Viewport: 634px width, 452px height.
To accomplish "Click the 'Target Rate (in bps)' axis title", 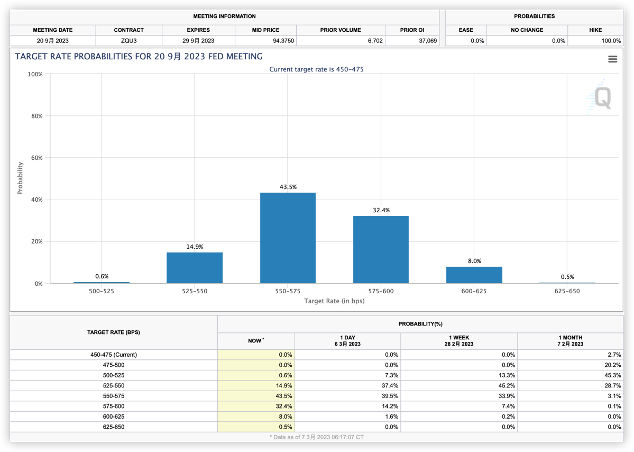I will [x=334, y=301].
